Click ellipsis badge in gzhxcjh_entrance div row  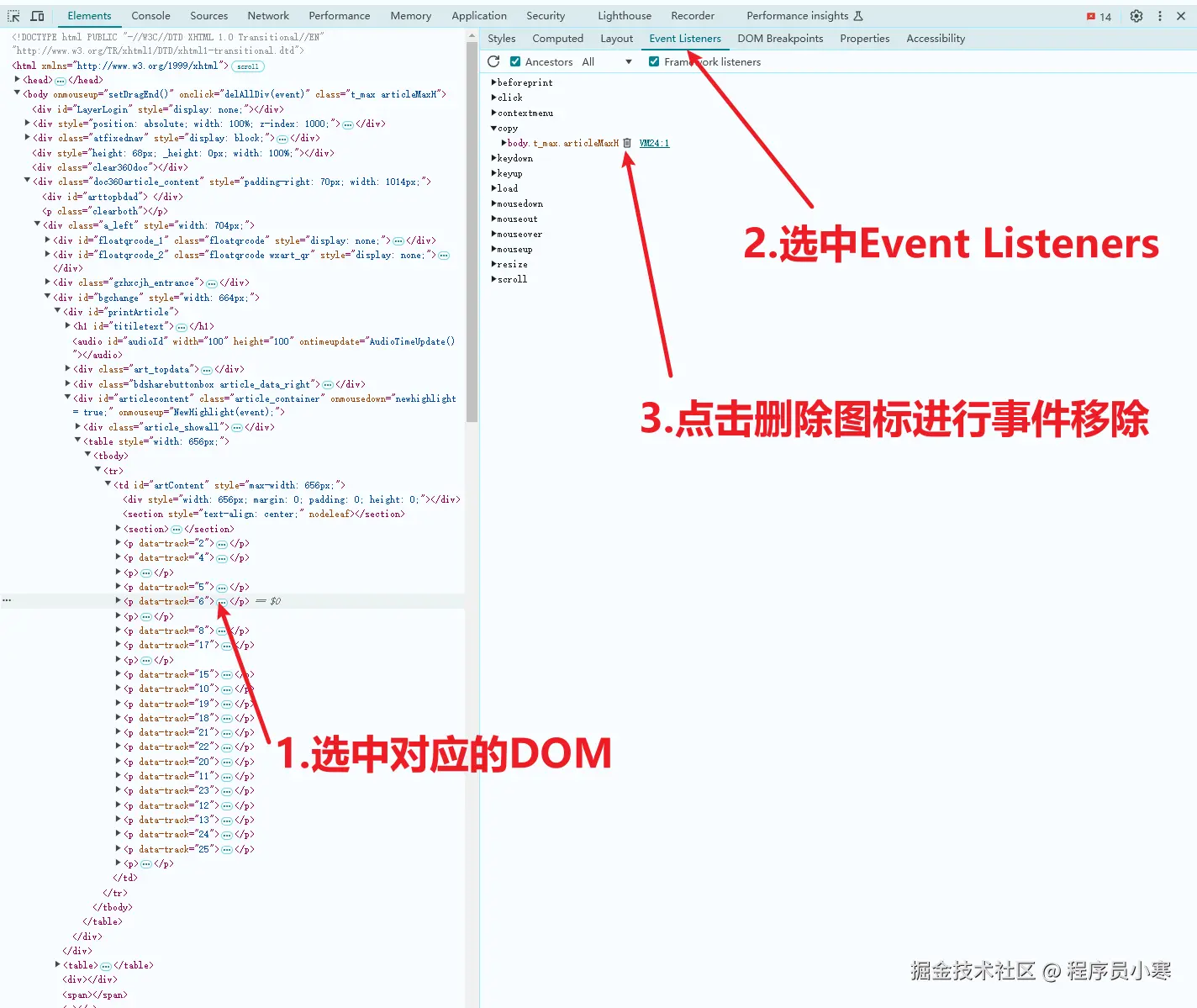click(x=212, y=283)
